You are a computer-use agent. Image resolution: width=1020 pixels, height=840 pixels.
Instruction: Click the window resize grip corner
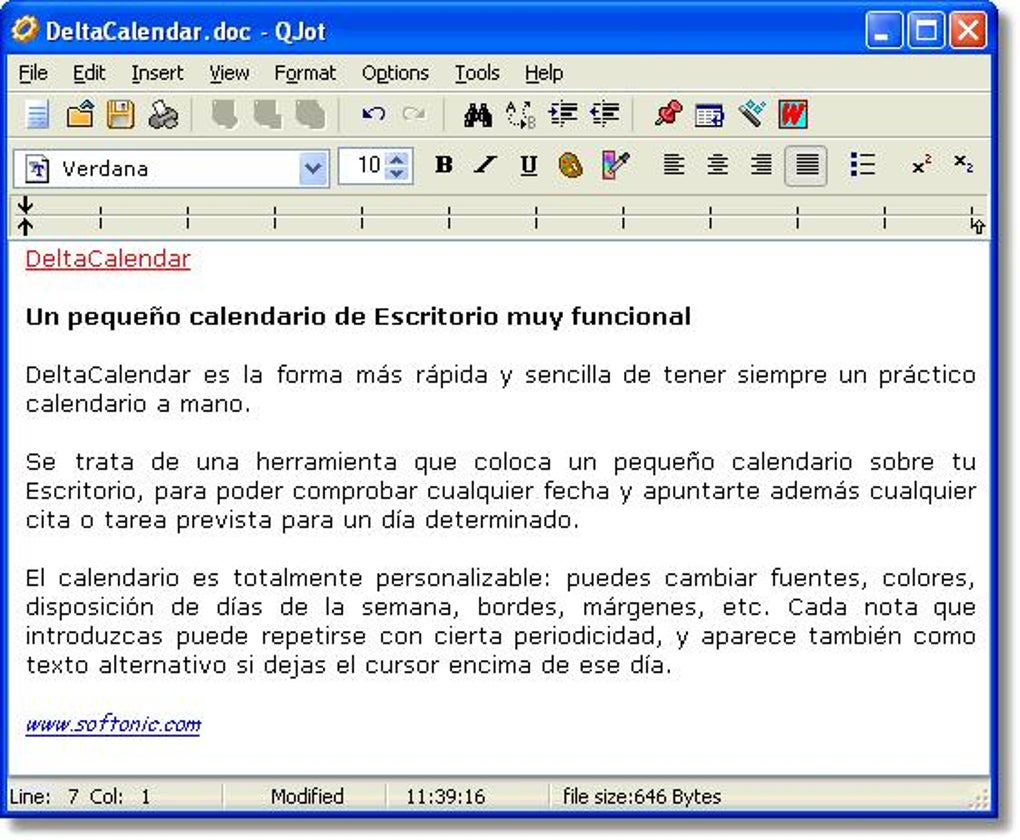point(978,798)
